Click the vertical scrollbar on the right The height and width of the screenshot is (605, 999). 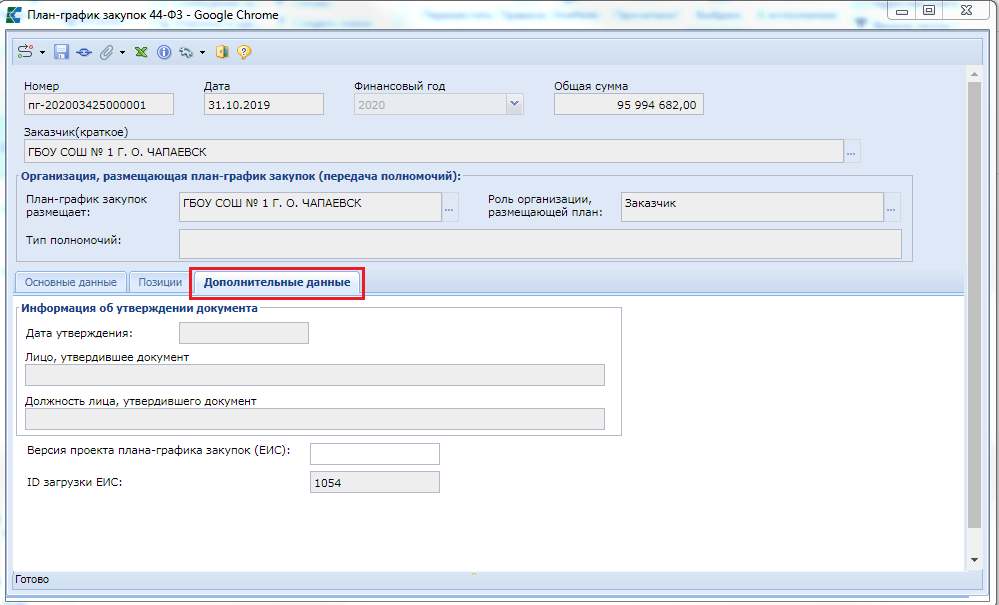974,300
